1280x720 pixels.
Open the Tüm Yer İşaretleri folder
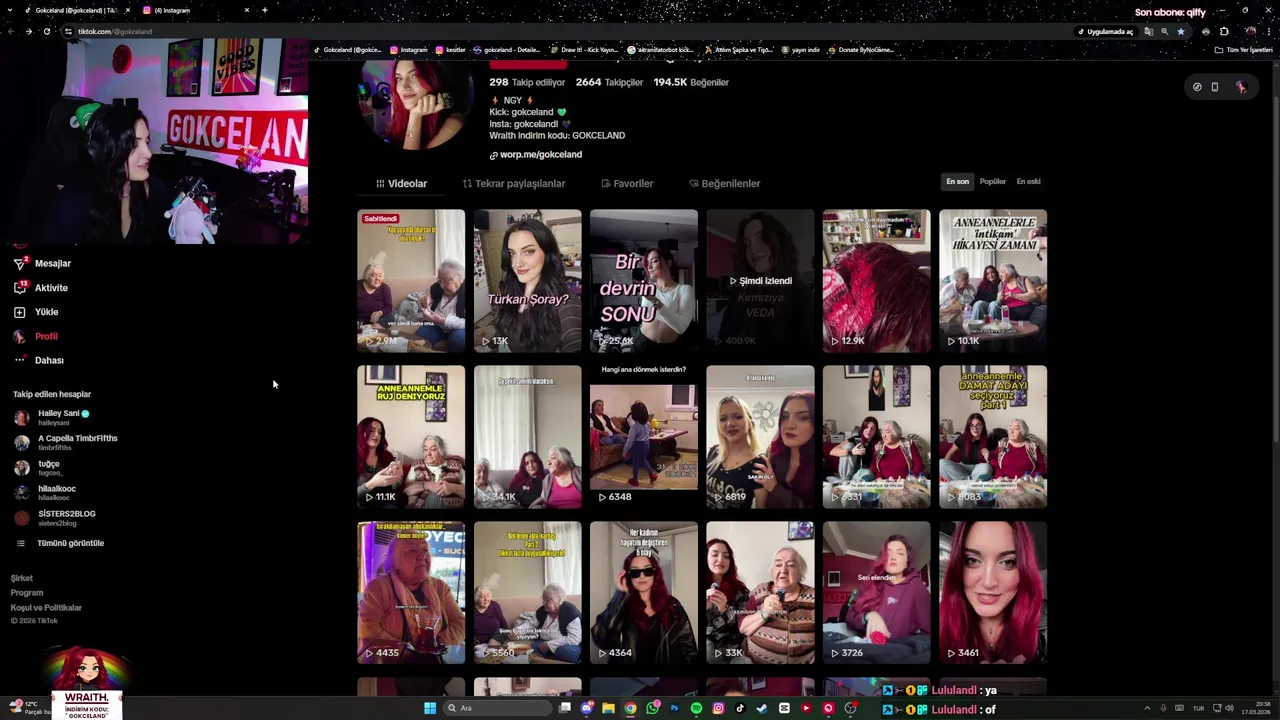[1244, 50]
